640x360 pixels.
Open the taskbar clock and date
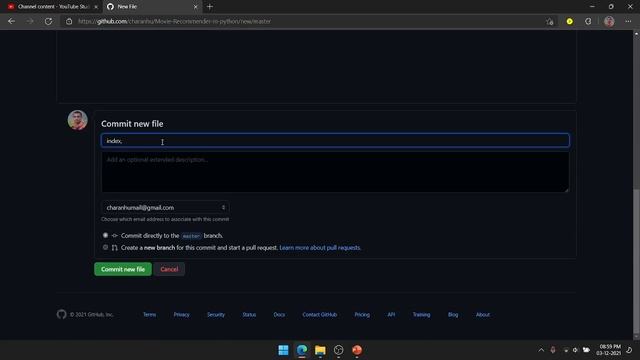[x=609, y=350]
